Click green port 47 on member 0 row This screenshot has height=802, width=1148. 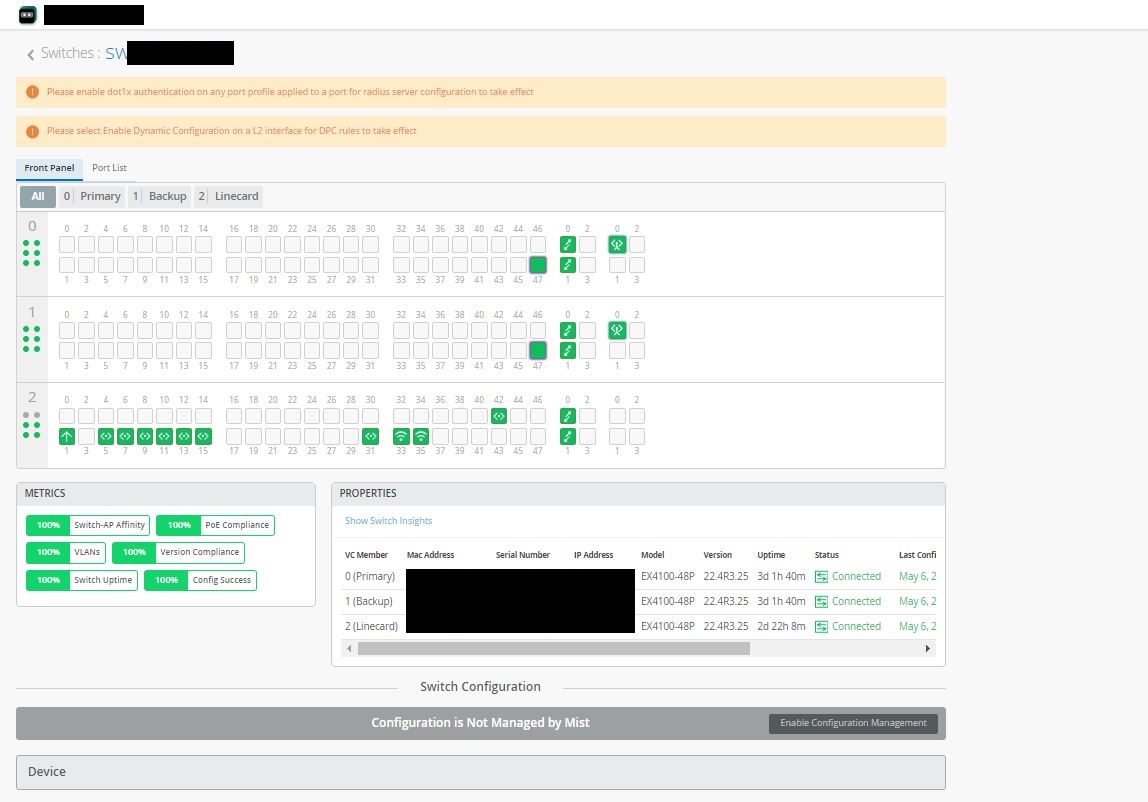(x=538, y=265)
